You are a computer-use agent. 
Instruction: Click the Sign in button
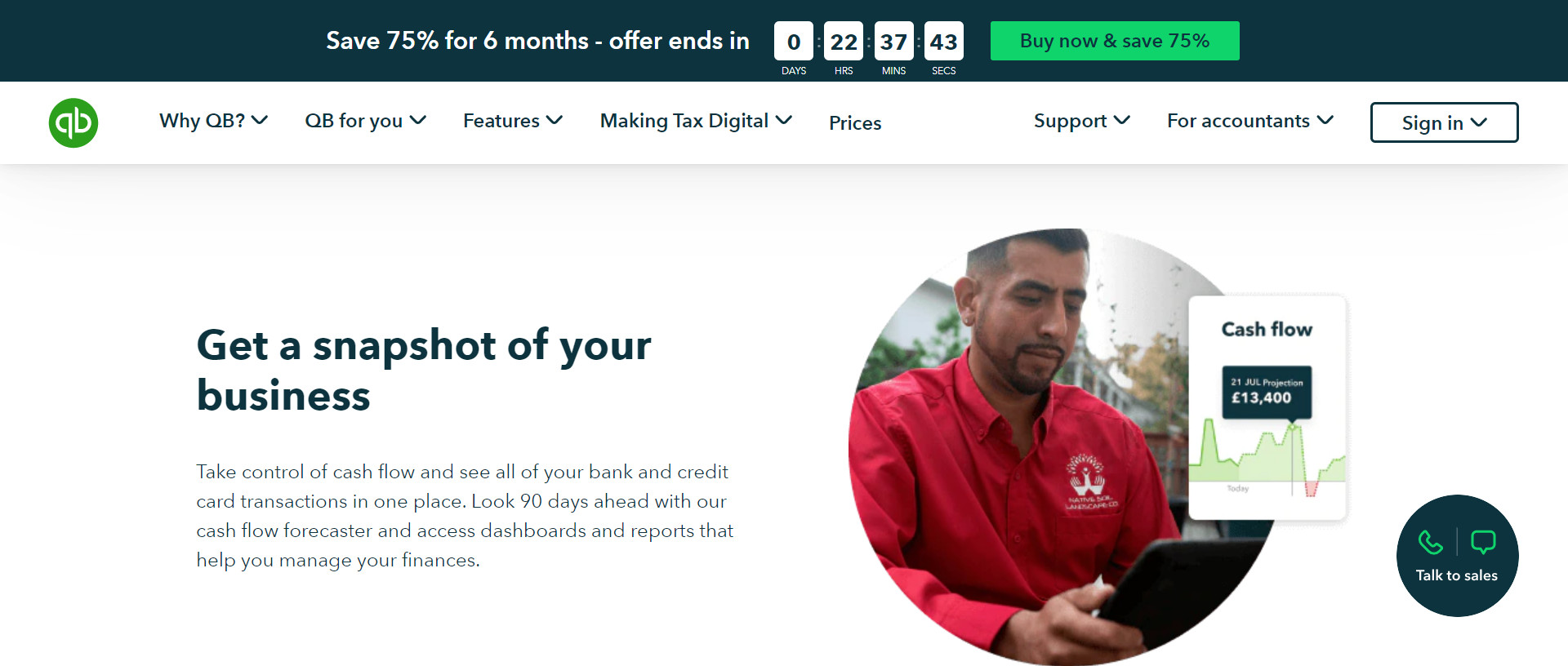(x=1444, y=122)
